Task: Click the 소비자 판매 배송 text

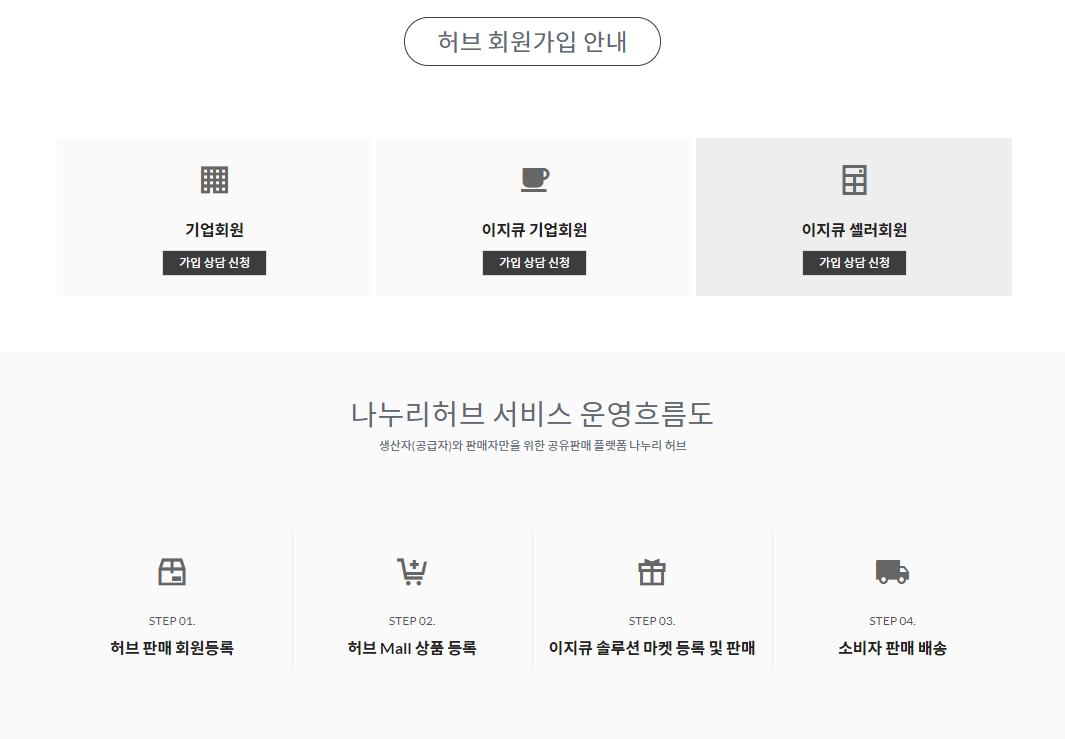Action: point(892,648)
